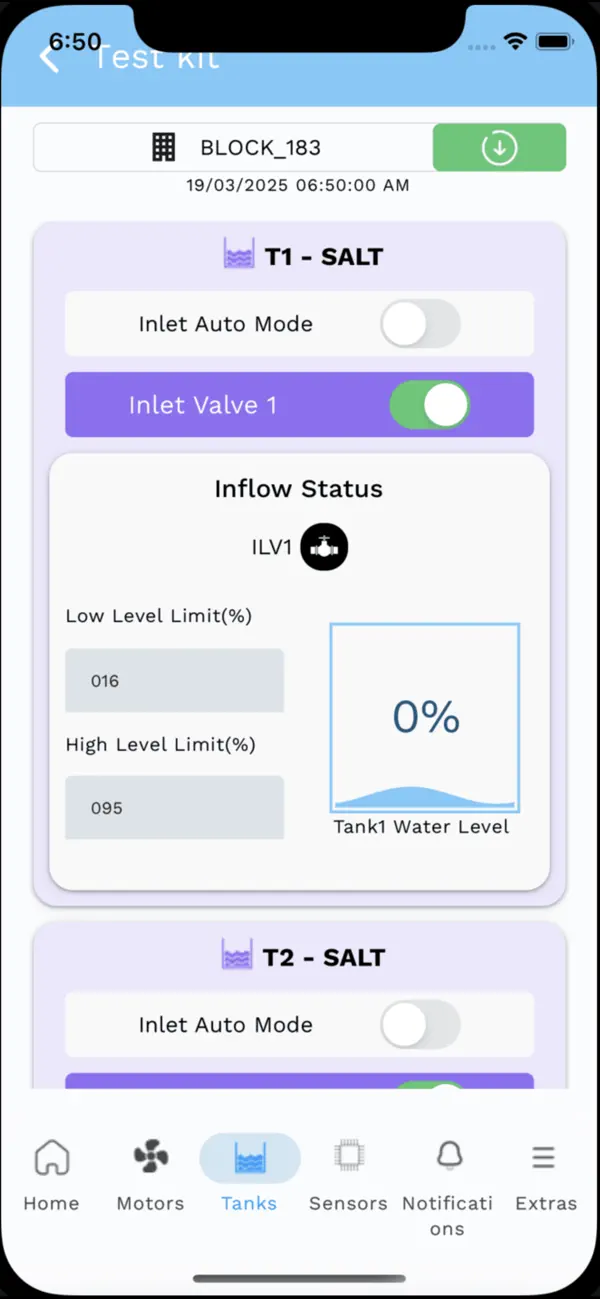Enable Inlet Auto Mode for T2
This screenshot has width=600, height=1299.
(x=419, y=1024)
